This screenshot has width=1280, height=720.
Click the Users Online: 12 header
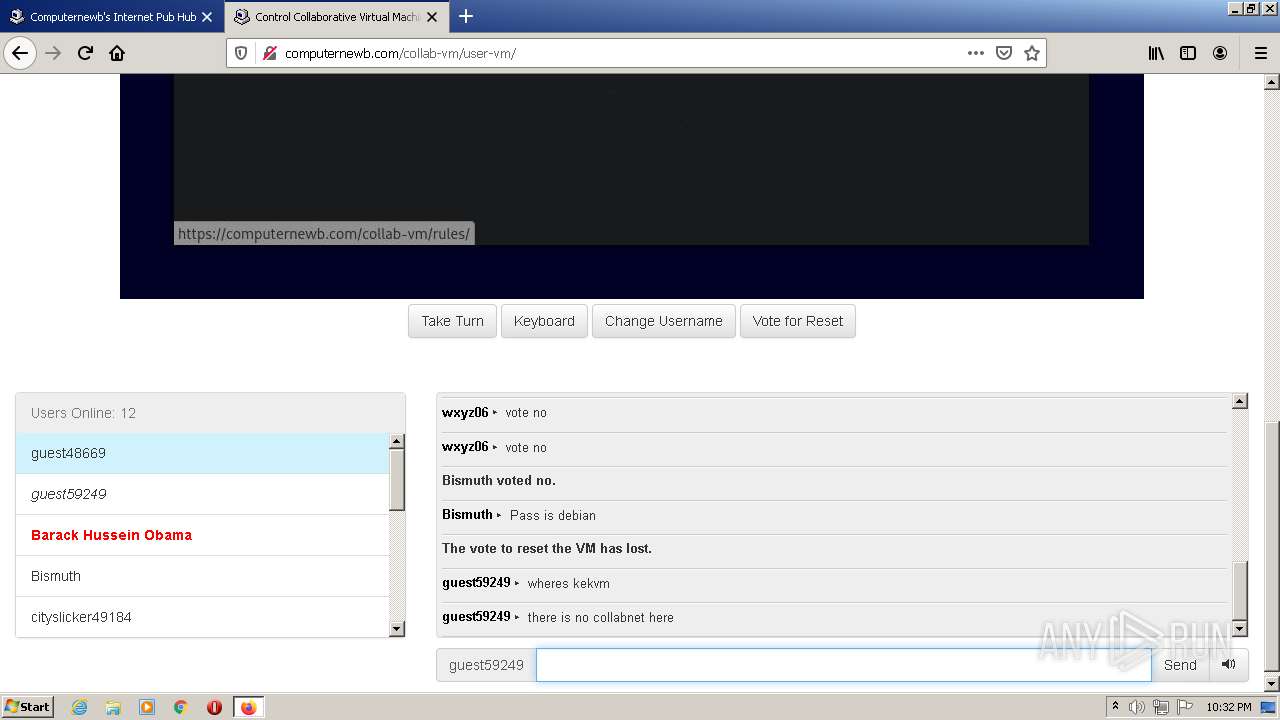[x=210, y=413]
